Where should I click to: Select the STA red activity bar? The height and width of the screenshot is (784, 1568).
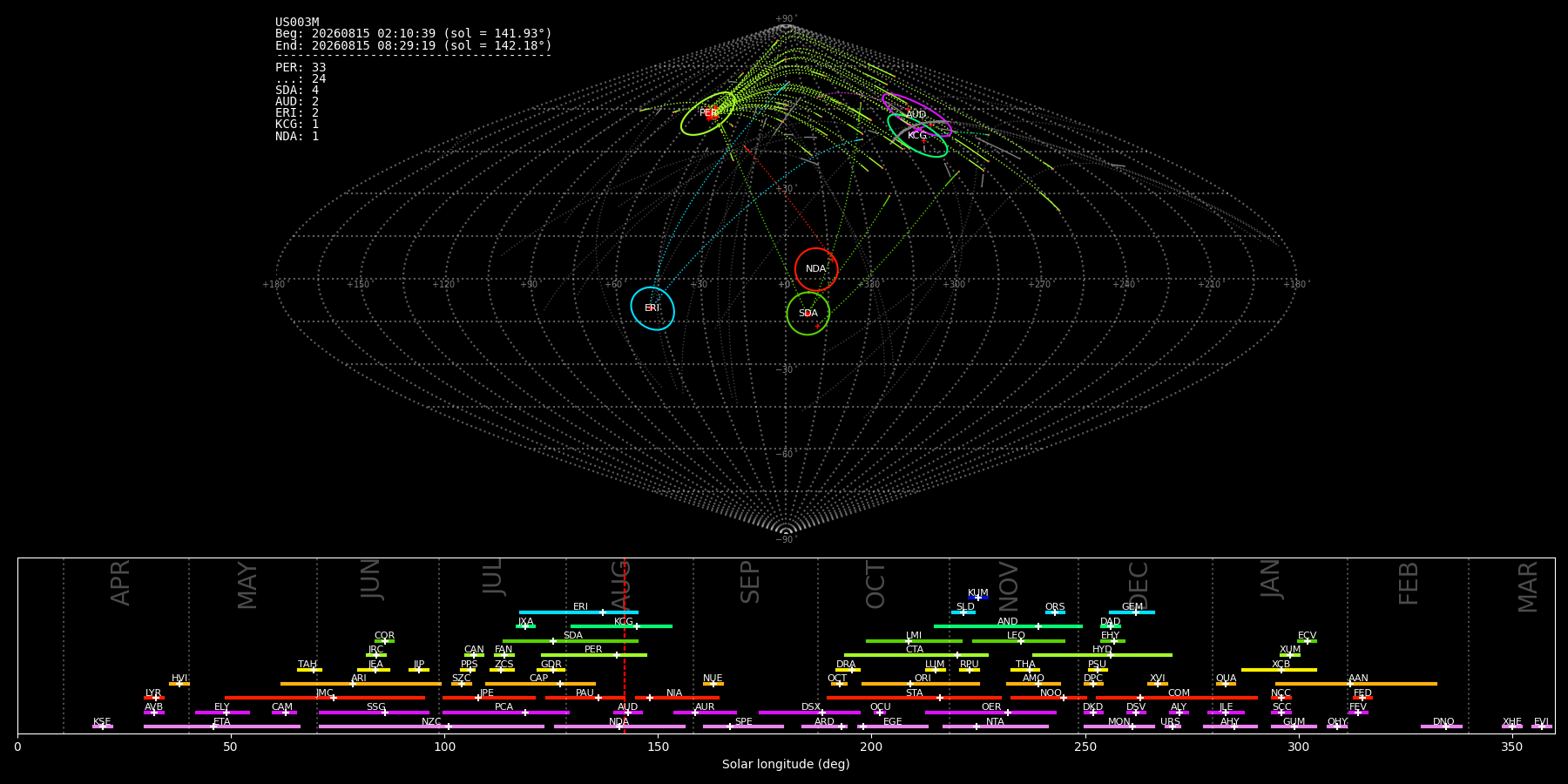[x=914, y=698]
